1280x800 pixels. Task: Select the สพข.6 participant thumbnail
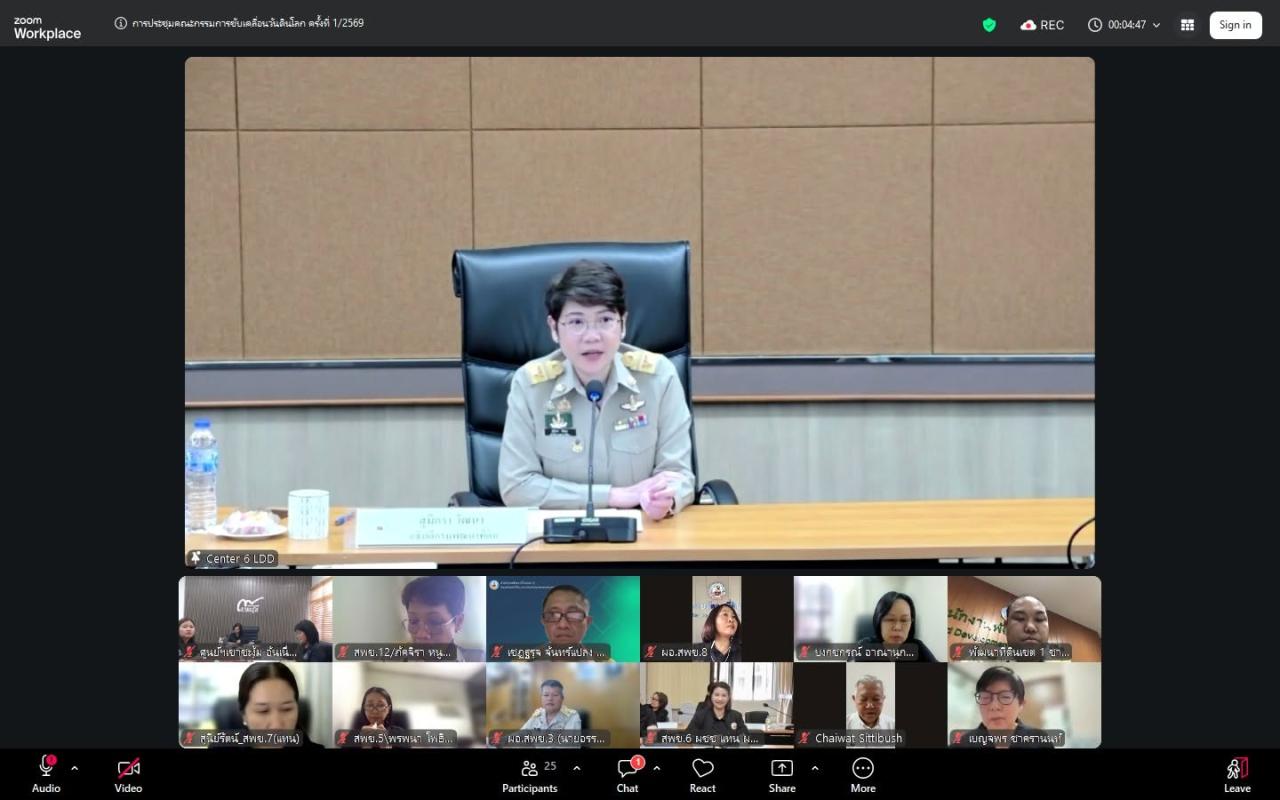tap(717, 705)
